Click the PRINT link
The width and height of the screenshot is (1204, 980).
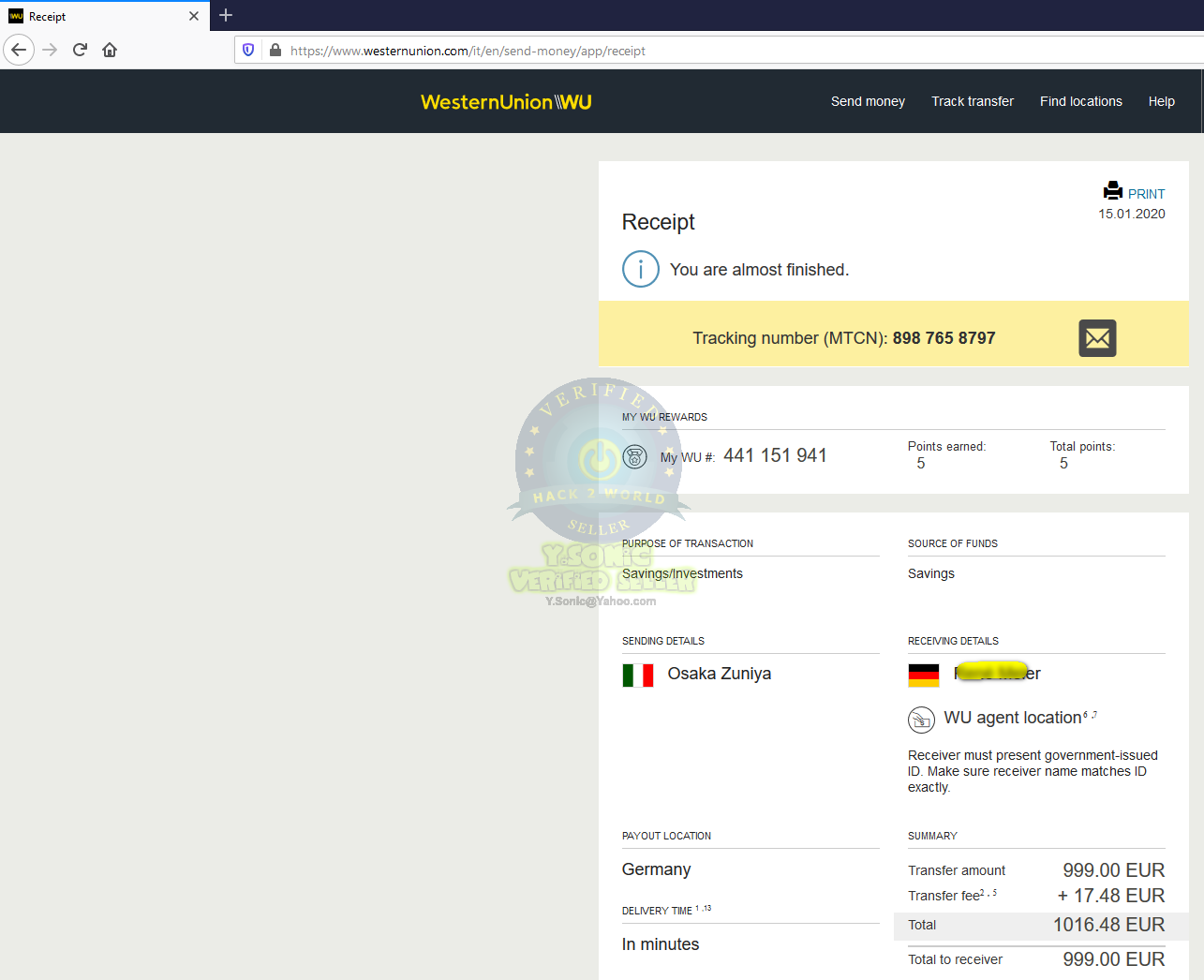point(1146,194)
